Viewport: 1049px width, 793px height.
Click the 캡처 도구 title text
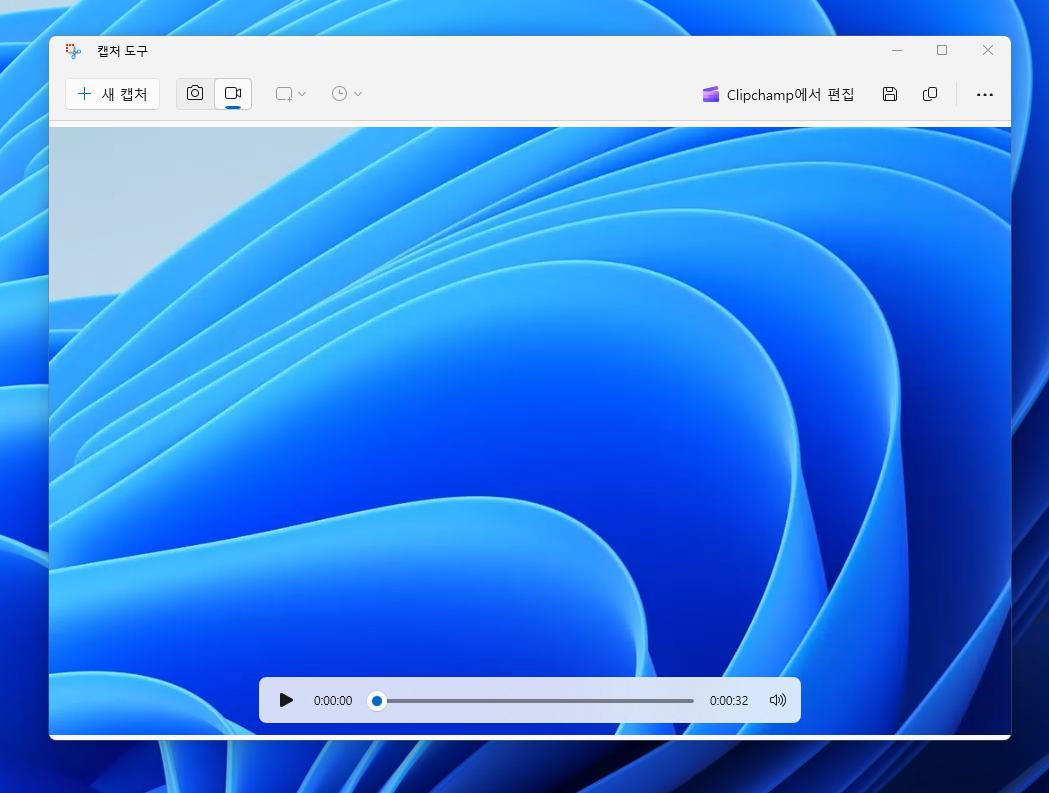pos(122,51)
